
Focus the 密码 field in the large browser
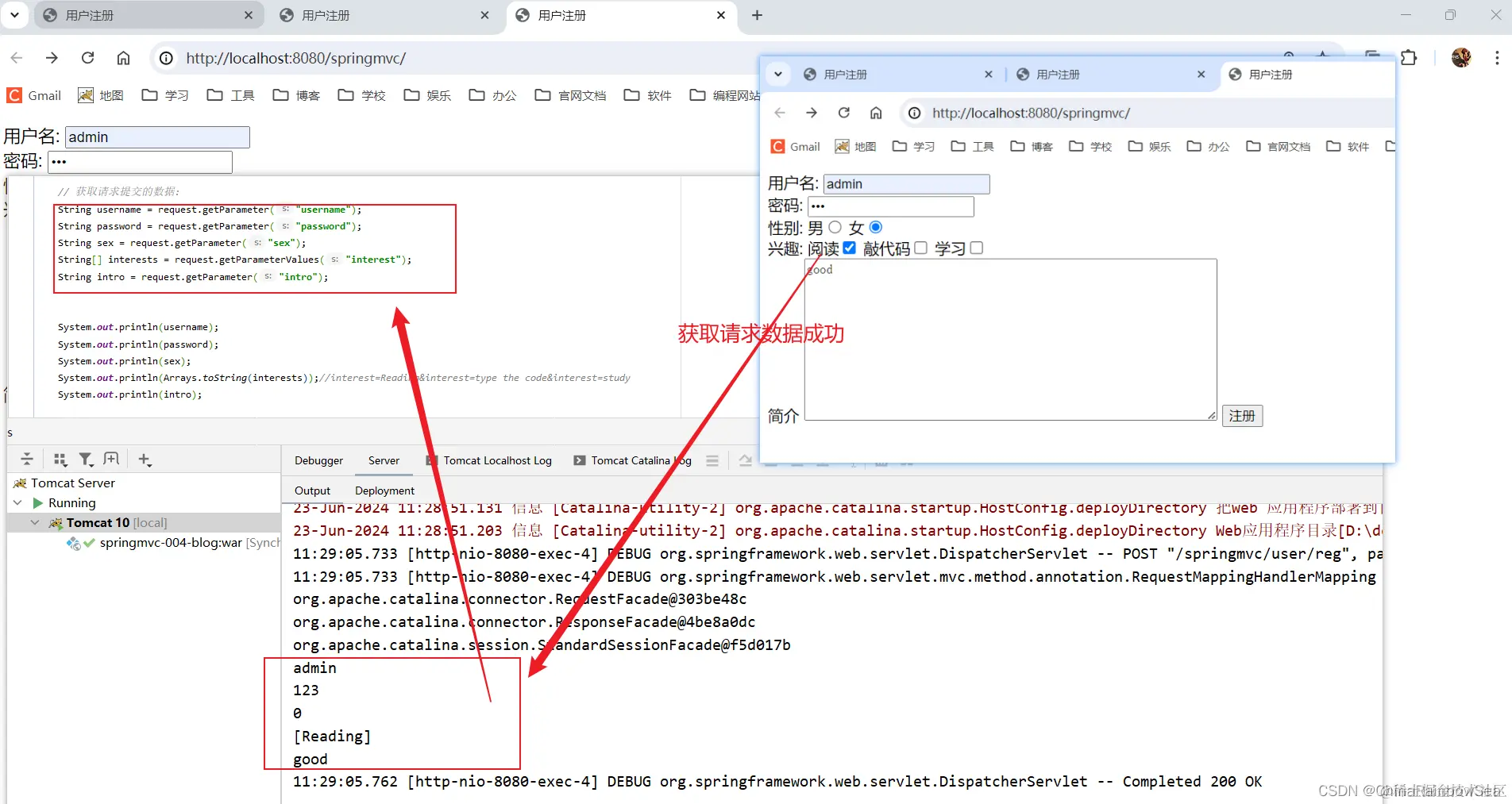[x=140, y=162]
